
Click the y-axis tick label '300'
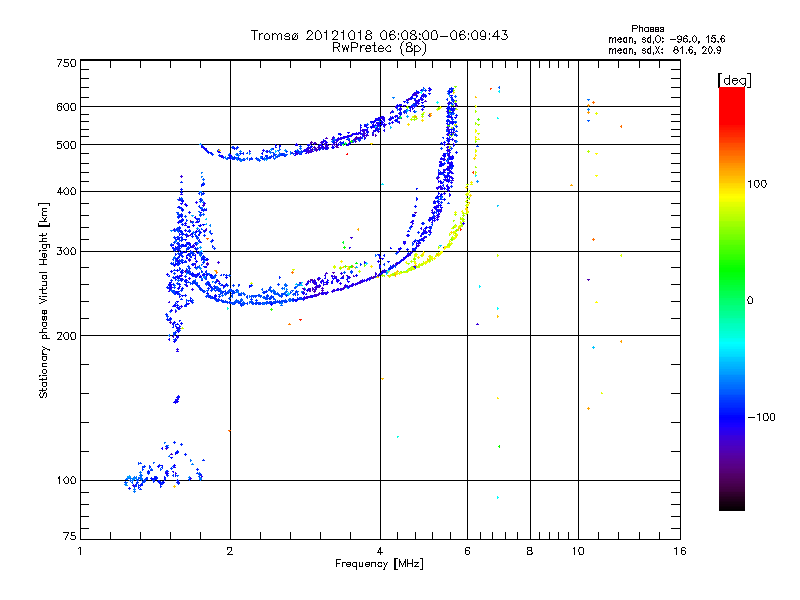66,252
